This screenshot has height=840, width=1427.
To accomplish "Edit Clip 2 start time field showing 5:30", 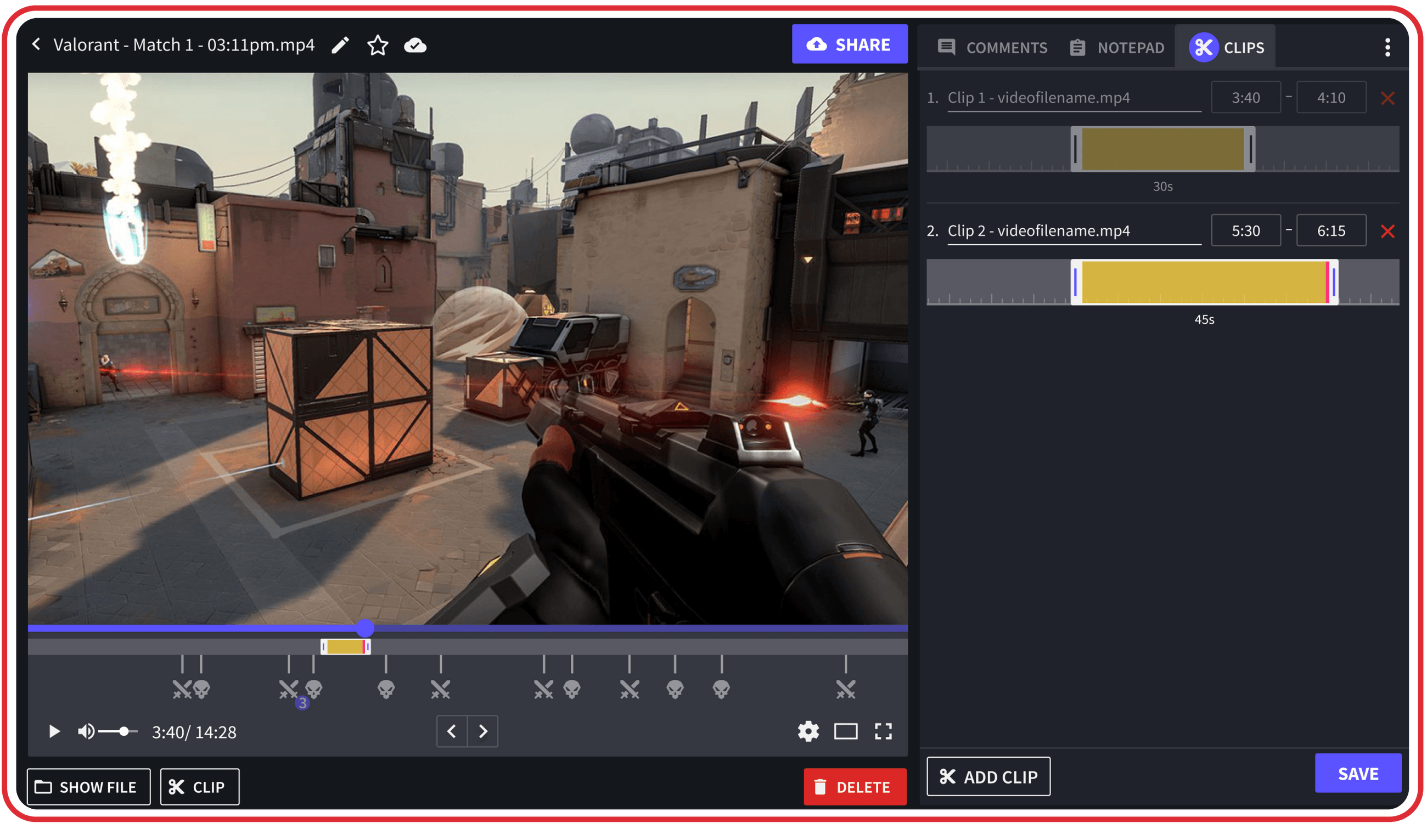I will [1246, 230].
